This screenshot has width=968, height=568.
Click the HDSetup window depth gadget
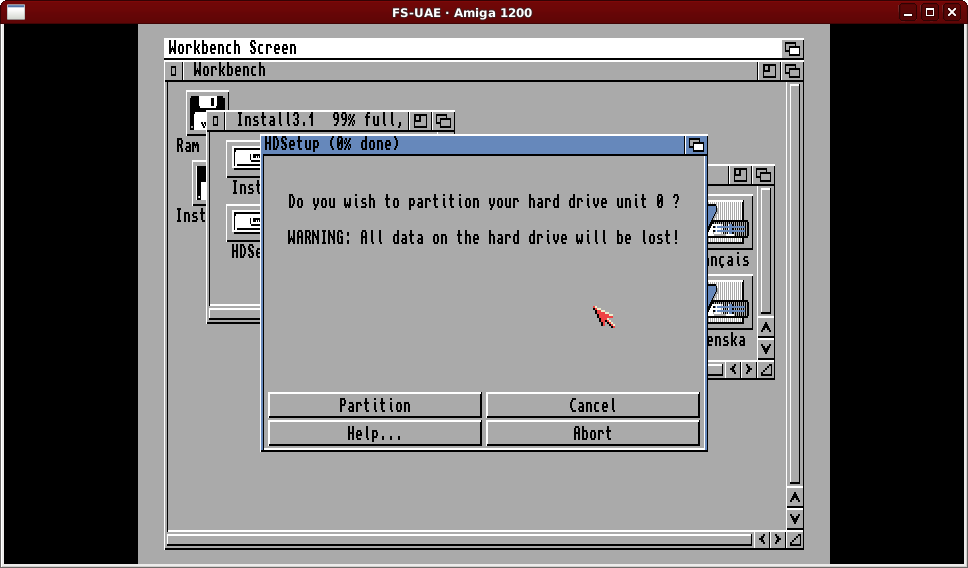click(x=696, y=145)
